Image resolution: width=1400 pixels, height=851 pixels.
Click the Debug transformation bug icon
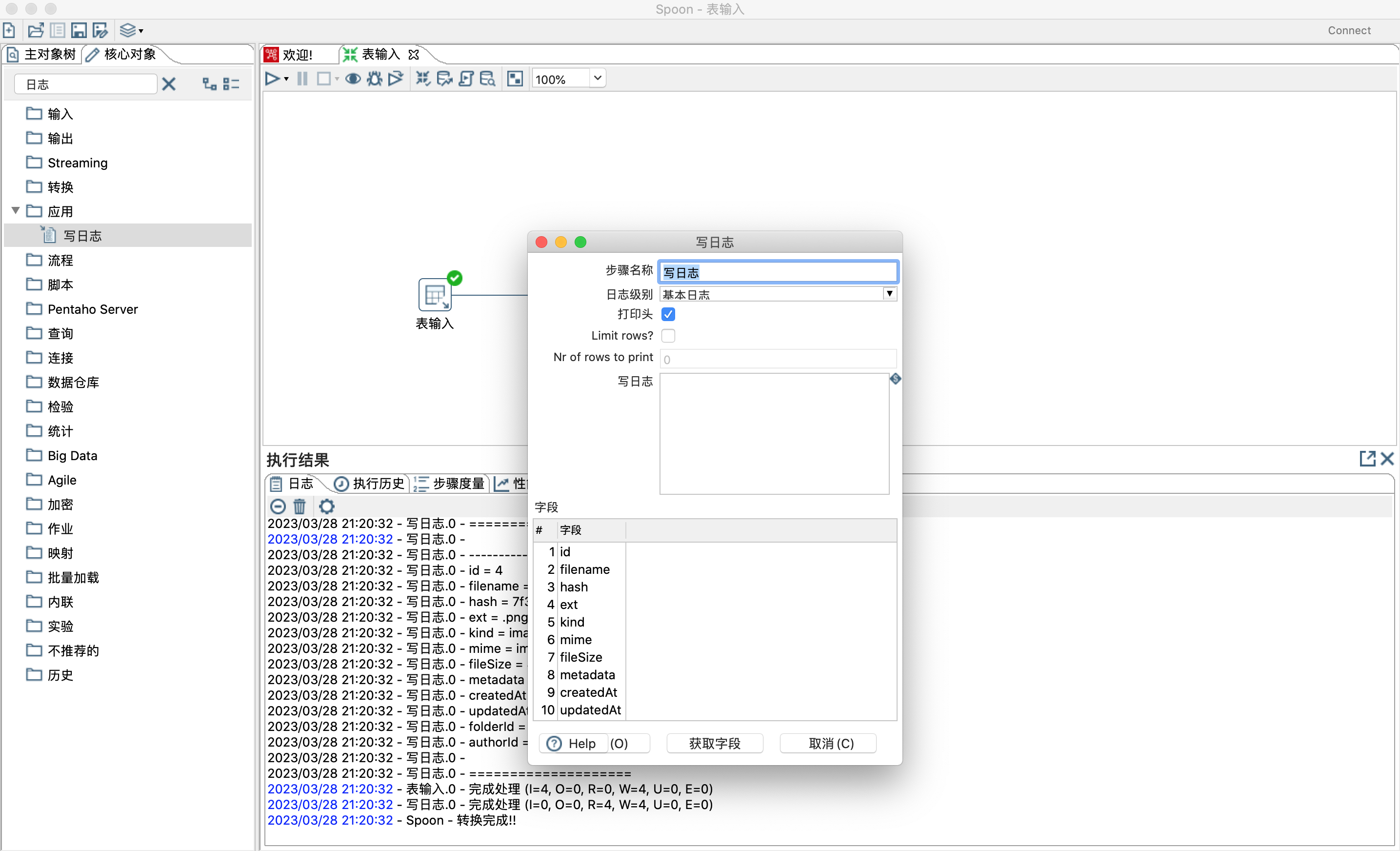375,79
